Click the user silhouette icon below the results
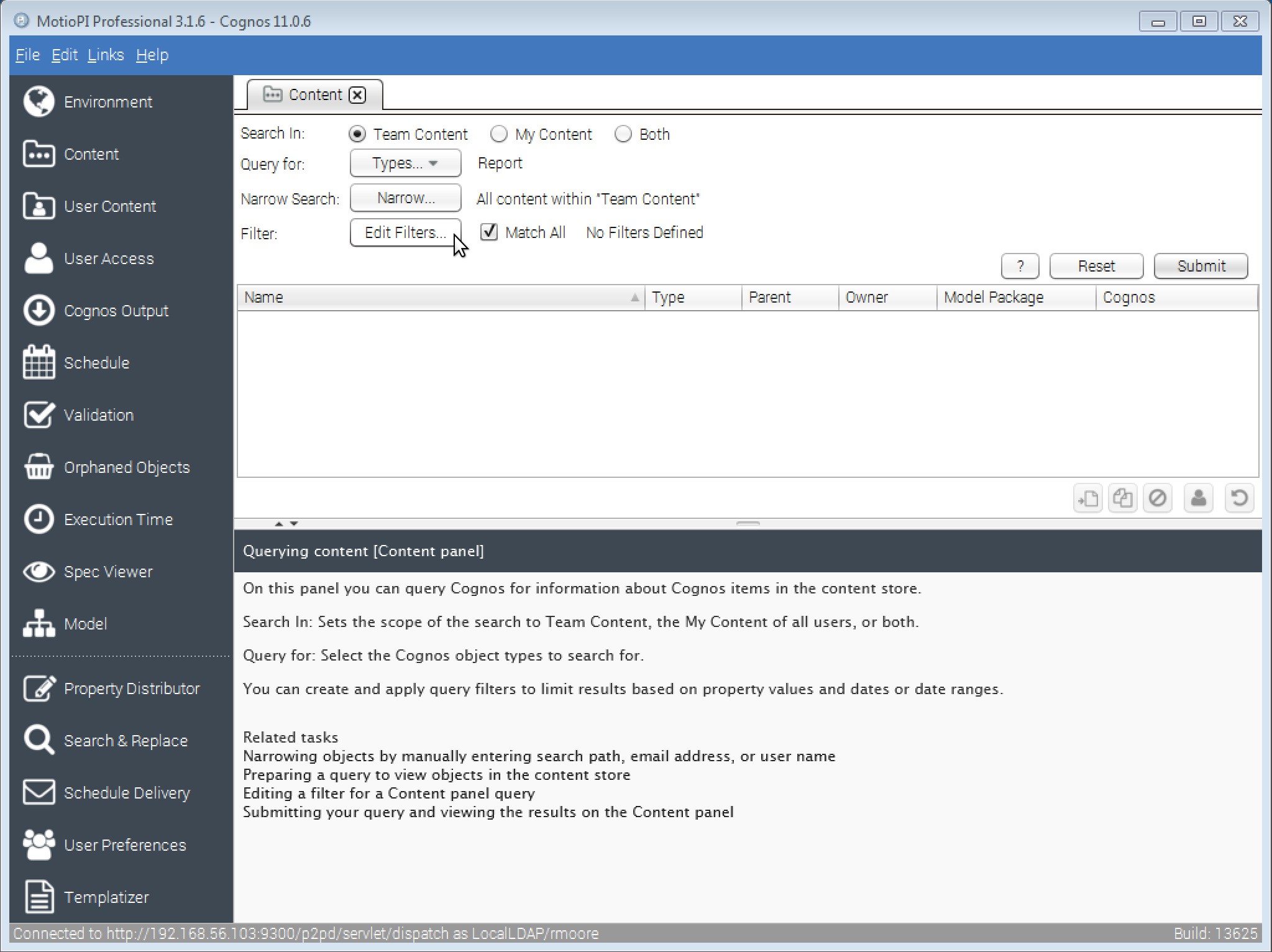This screenshot has width=1272, height=952. (x=1199, y=498)
